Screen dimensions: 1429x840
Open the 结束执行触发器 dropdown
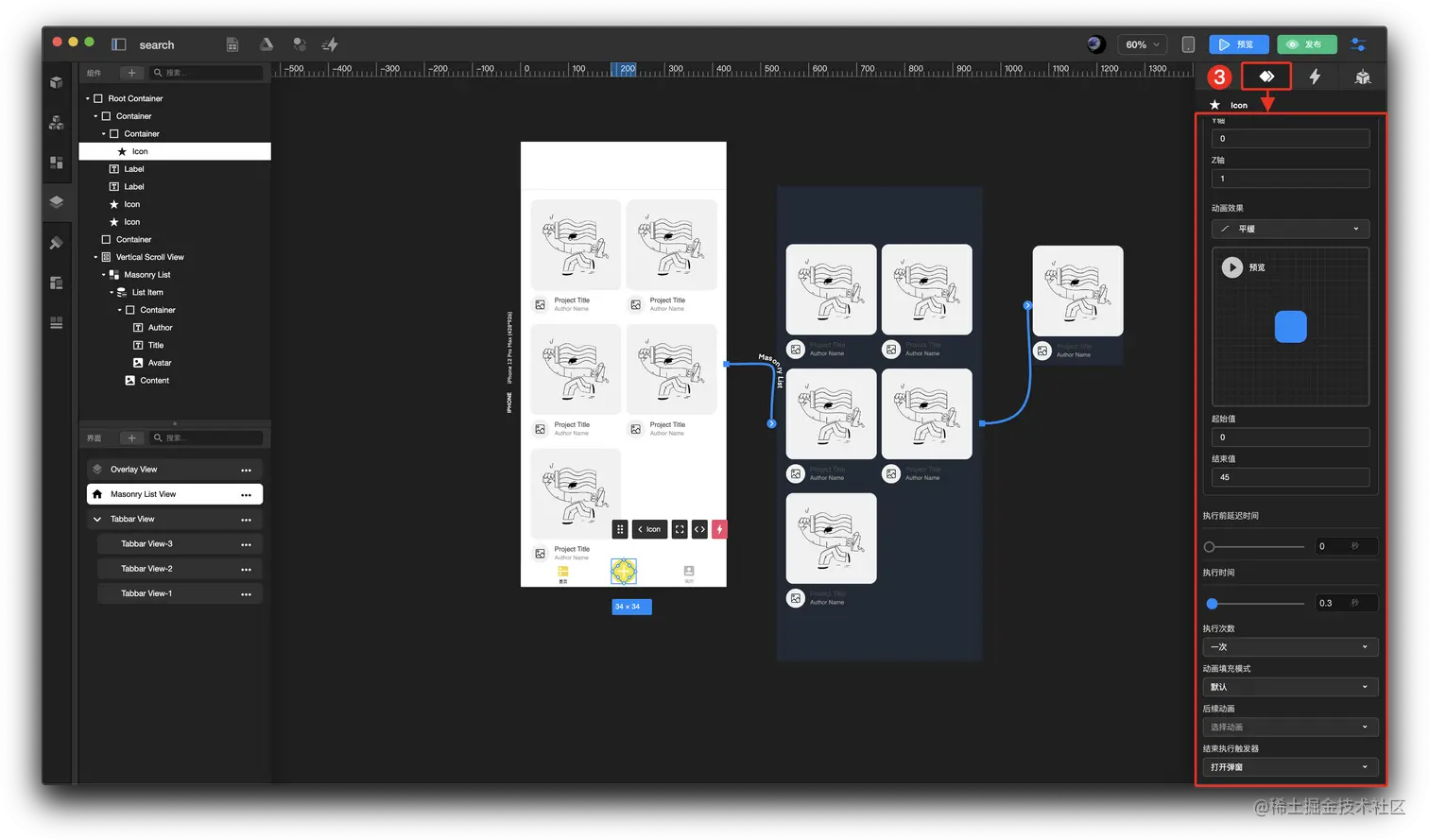(x=1290, y=767)
